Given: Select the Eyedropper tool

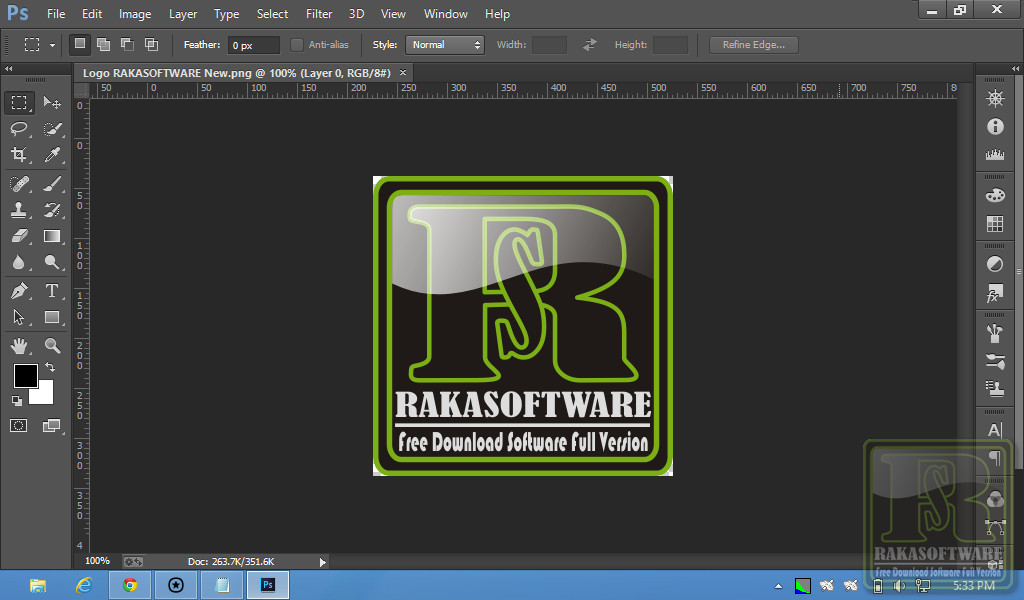Looking at the screenshot, I should point(52,155).
